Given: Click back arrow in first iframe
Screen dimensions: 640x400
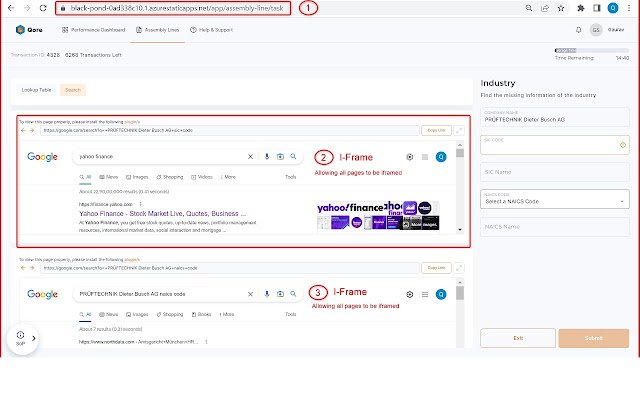Looking at the screenshot, I should point(23,131).
